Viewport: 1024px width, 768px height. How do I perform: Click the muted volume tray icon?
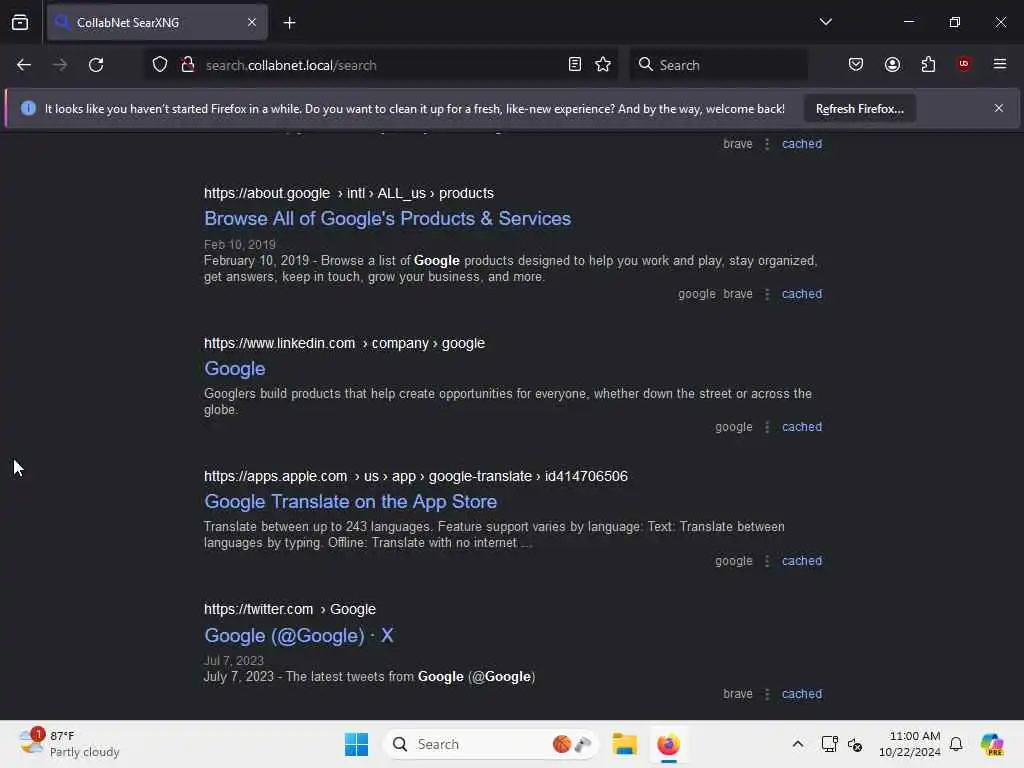point(855,744)
